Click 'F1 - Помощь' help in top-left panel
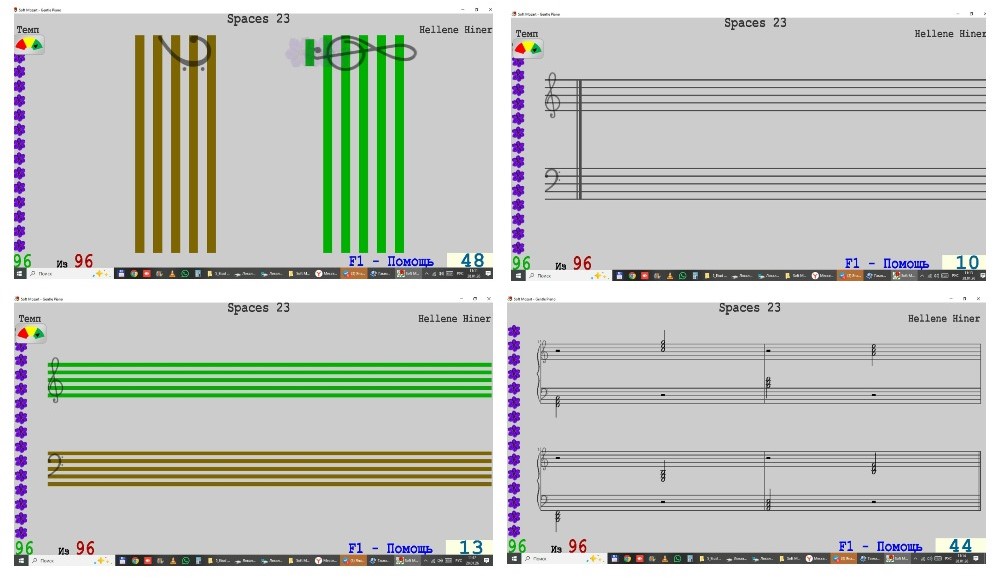This screenshot has width=1000, height=580. [391, 262]
